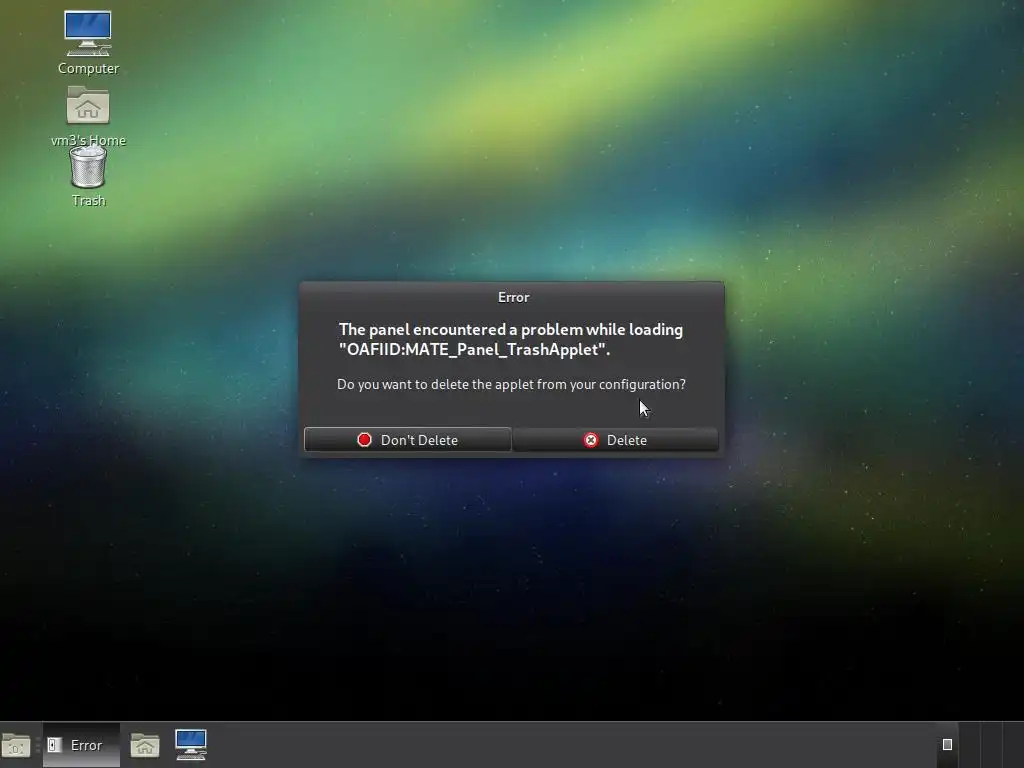Click the Show Desktop icon in the panel
Screen dimensions: 1024x768
tap(16, 745)
